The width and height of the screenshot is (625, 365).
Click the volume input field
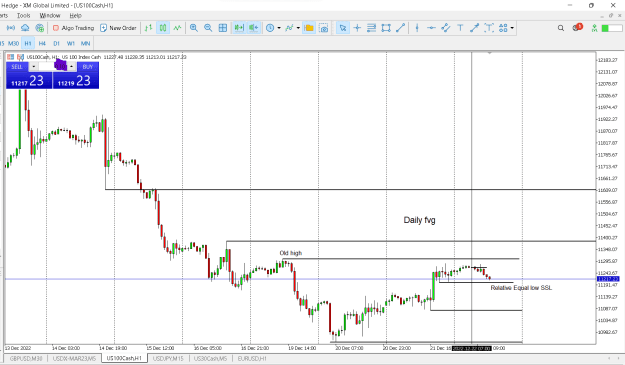coord(53,67)
